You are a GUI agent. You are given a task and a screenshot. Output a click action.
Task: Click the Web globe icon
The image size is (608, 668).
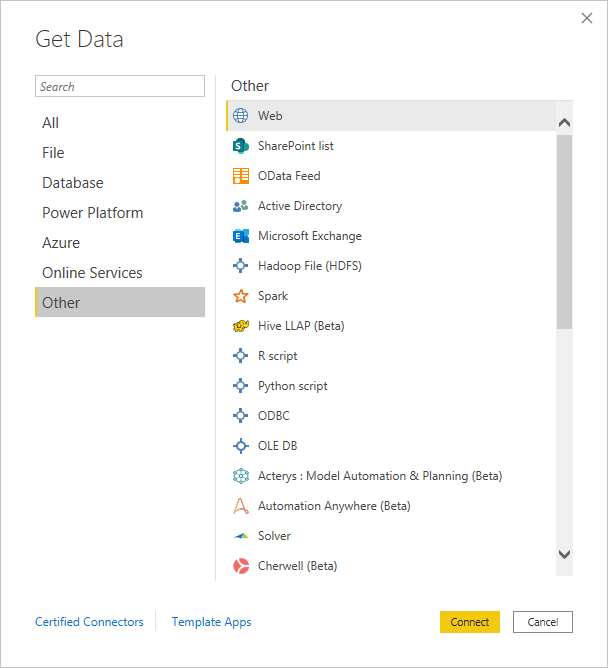point(241,115)
